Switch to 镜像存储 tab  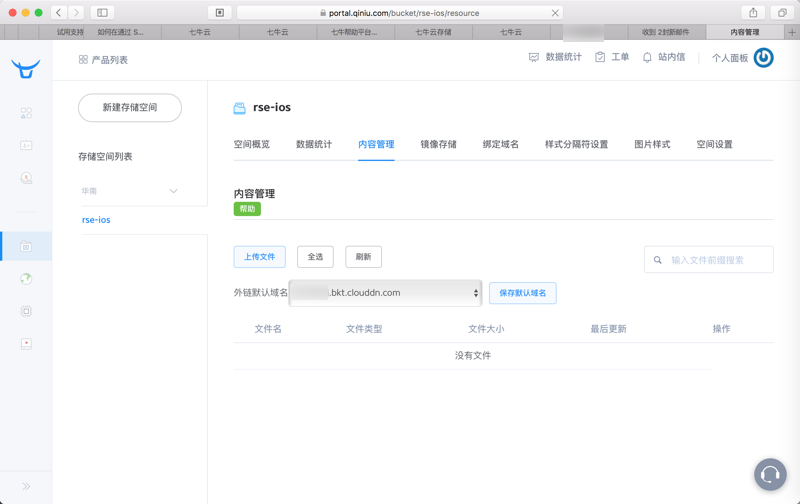point(438,144)
